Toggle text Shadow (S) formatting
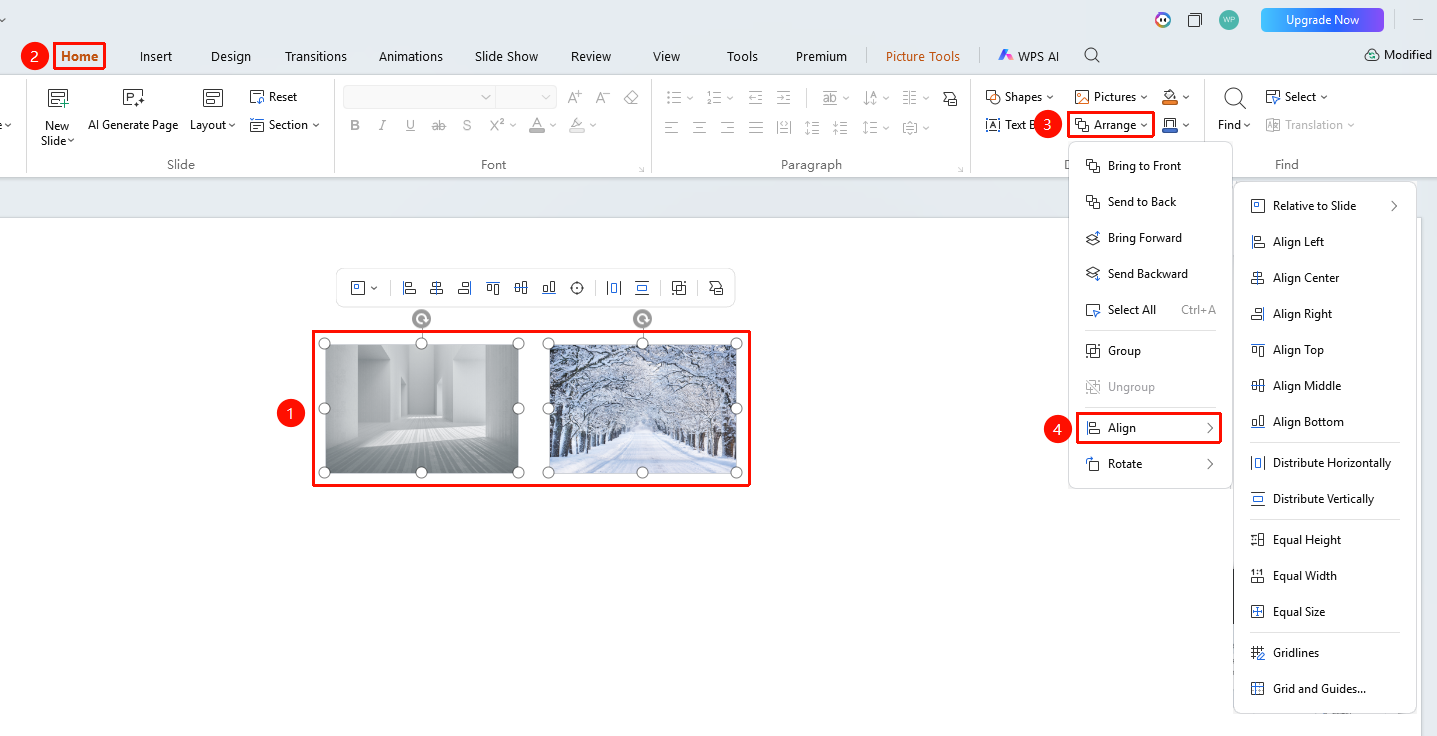Viewport: 1437px width, 736px height. coord(467,125)
